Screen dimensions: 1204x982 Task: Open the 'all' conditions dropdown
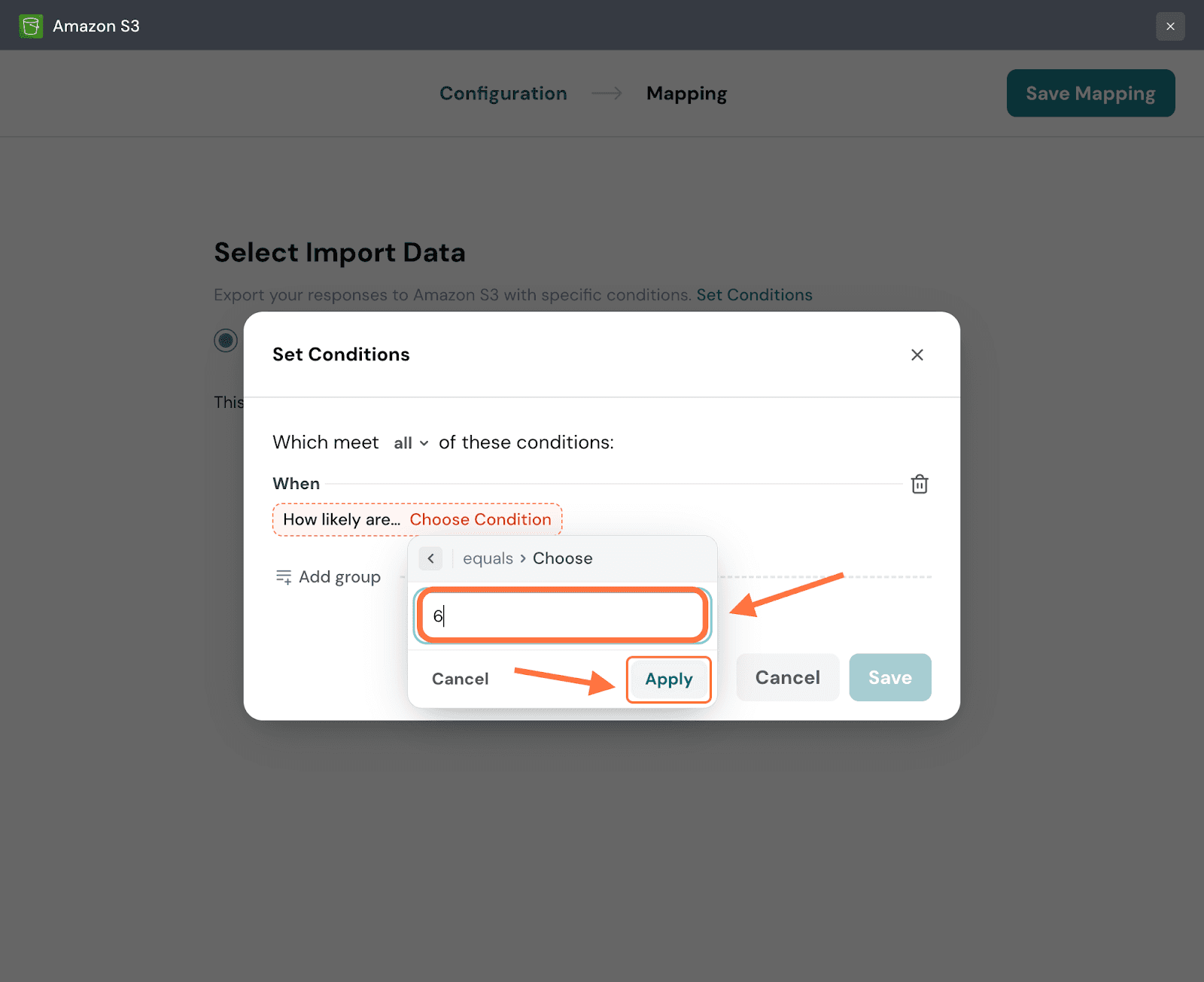click(x=411, y=443)
